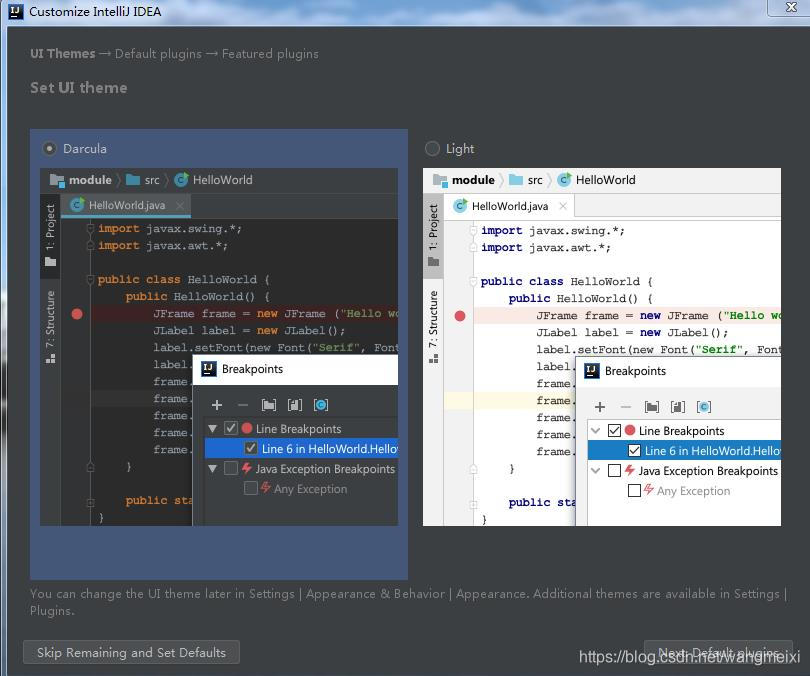Click module folder icon in Light preview
This screenshot has height=676, width=810.
[x=440, y=180]
